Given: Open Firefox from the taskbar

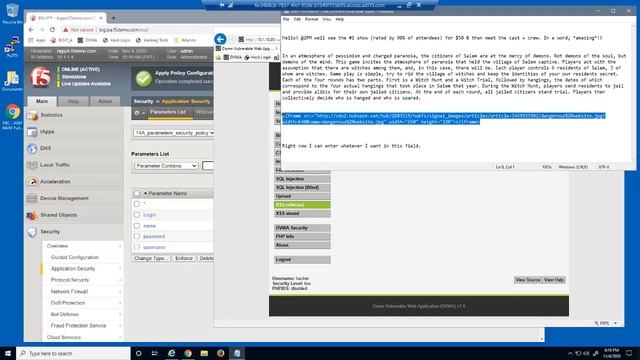Looking at the screenshot, I should coord(220,353).
